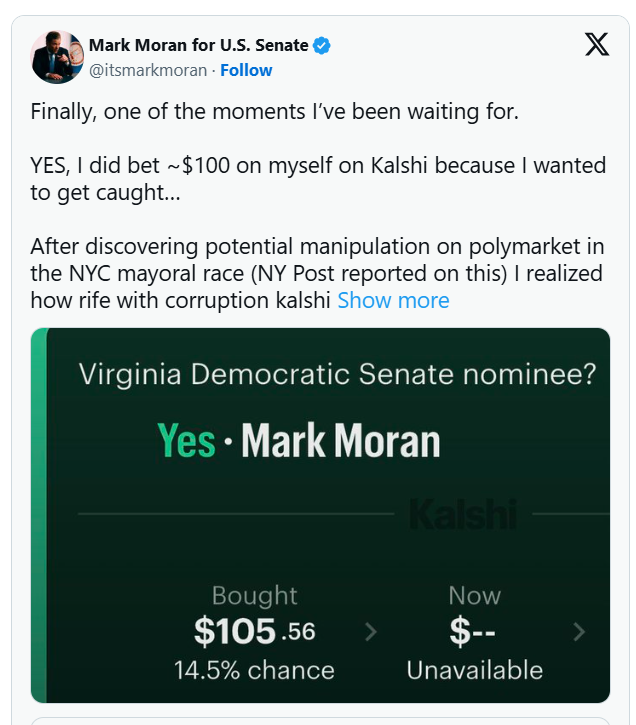Screen dimensions: 636x725
Task: Click the Virginia Democratic Senate nominee heading
Action: coord(337,375)
